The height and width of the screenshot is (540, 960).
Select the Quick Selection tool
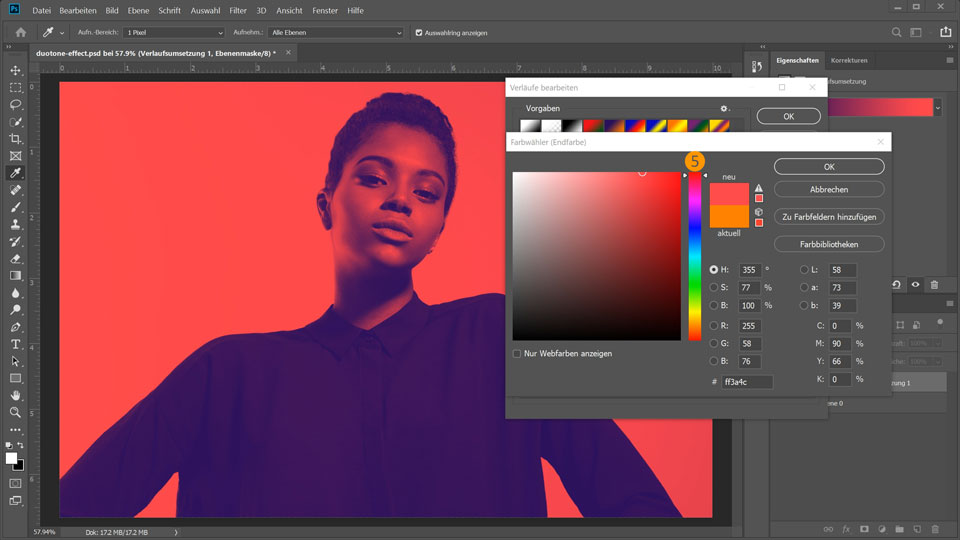click(16, 122)
